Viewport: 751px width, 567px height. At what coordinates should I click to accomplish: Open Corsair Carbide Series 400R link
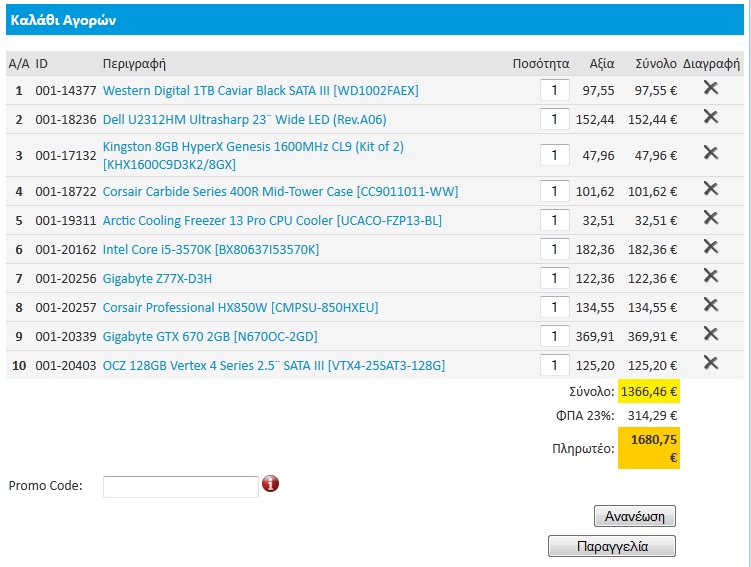(281, 192)
